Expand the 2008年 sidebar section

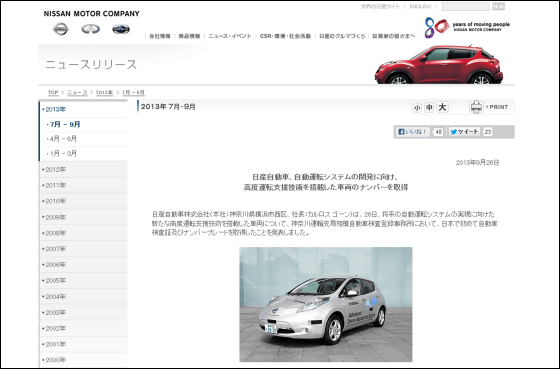[x=83, y=233]
